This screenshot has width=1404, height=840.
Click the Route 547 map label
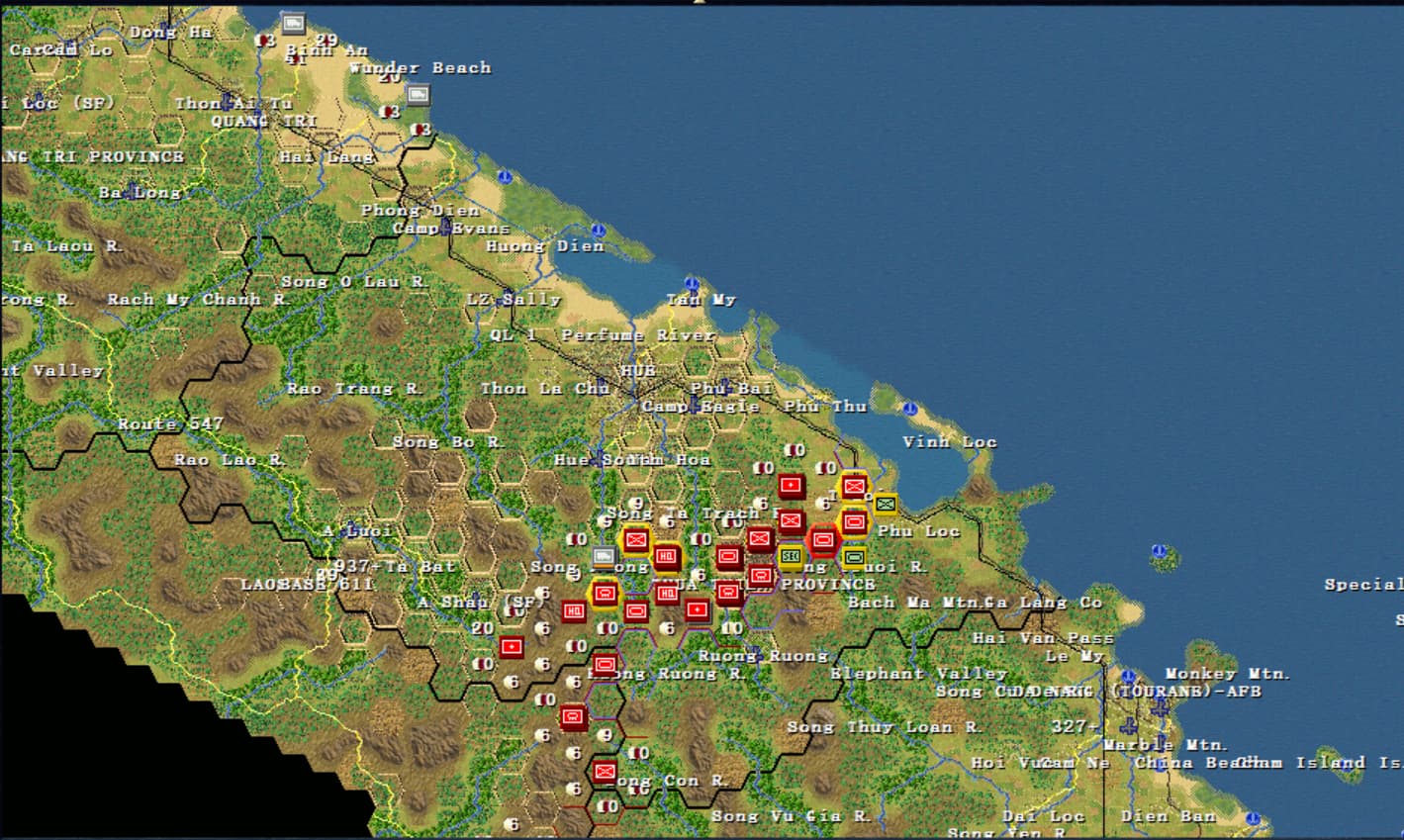[170, 423]
